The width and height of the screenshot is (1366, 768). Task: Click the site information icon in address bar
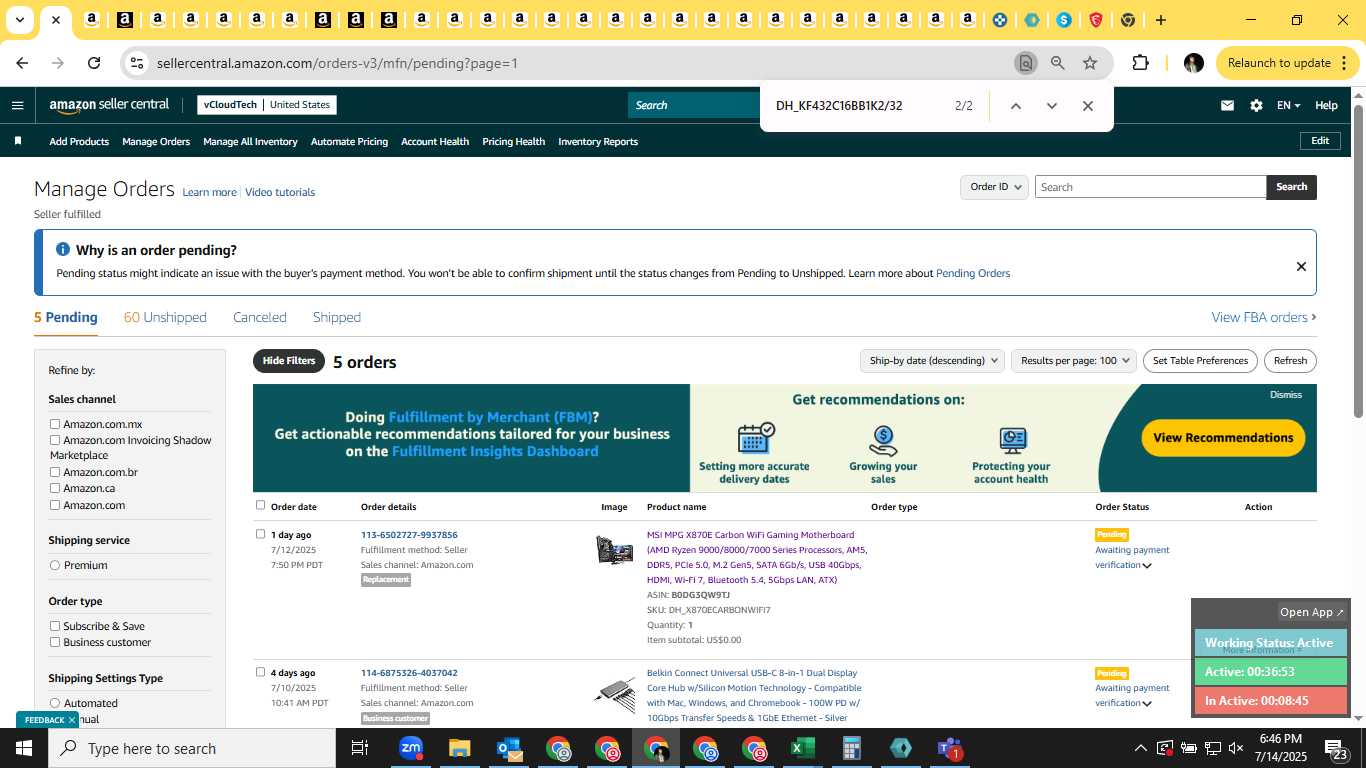pyautogui.click(x=137, y=63)
